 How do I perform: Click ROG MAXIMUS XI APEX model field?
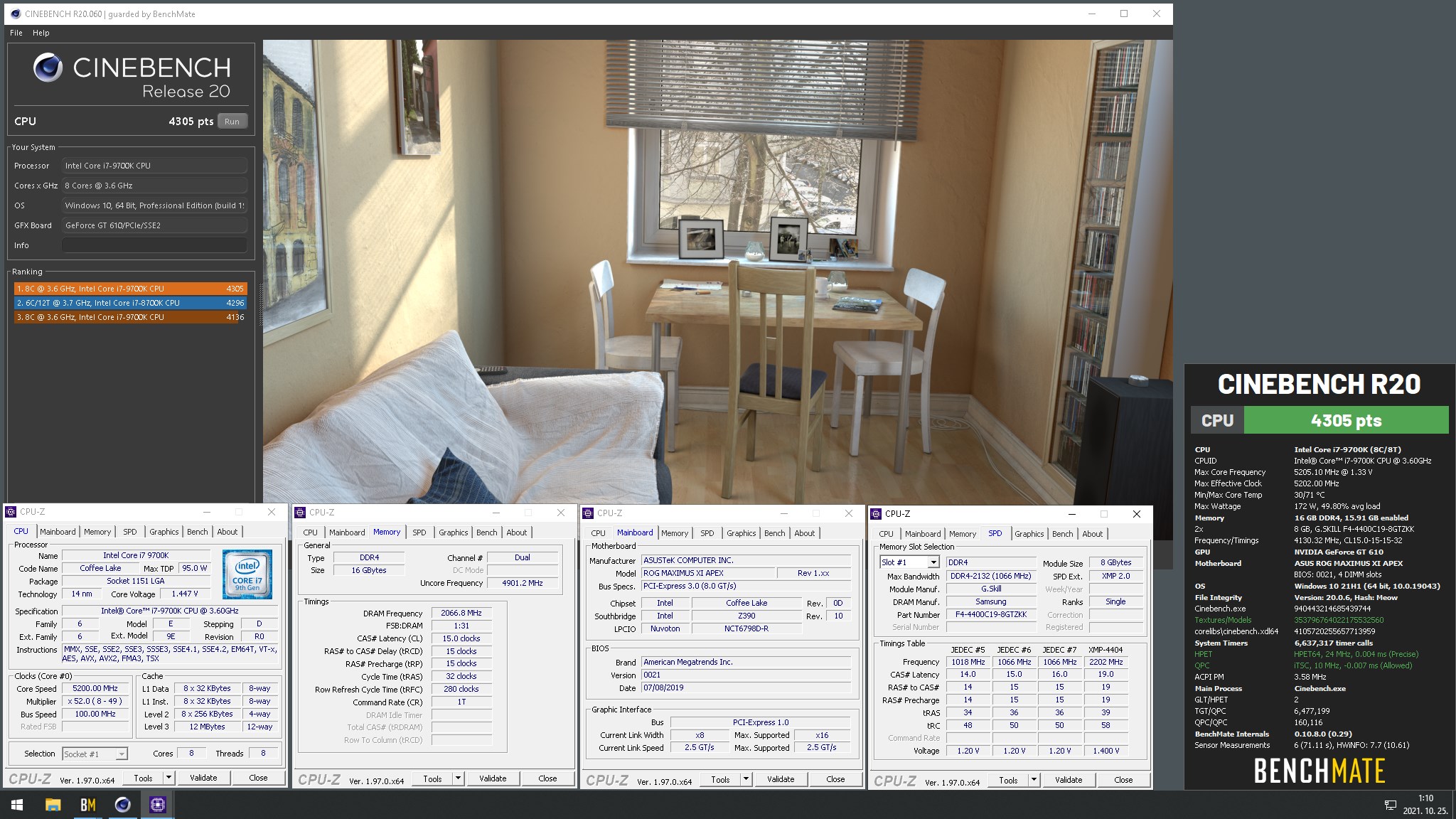pyautogui.click(x=707, y=573)
